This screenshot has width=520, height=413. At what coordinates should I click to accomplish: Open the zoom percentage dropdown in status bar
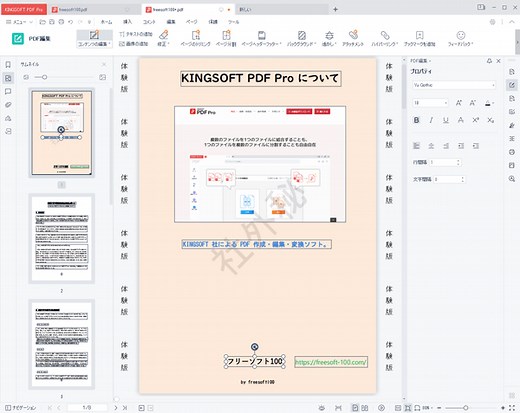[x=427, y=408]
